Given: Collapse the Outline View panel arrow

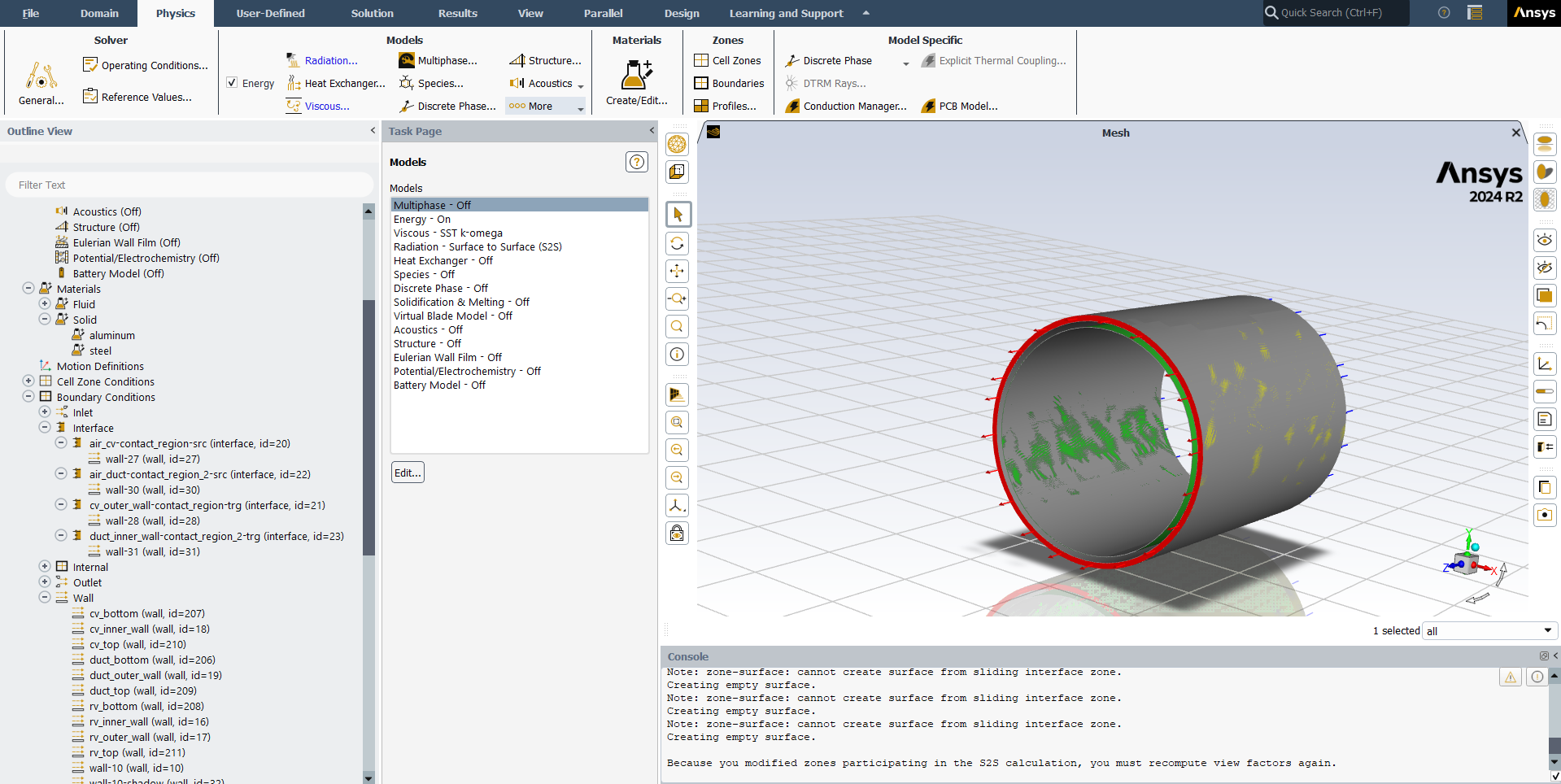Looking at the screenshot, I should (x=373, y=130).
